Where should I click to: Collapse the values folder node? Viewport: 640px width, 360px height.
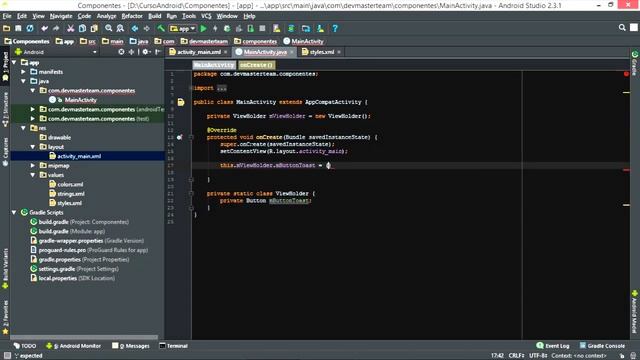tap(33, 175)
